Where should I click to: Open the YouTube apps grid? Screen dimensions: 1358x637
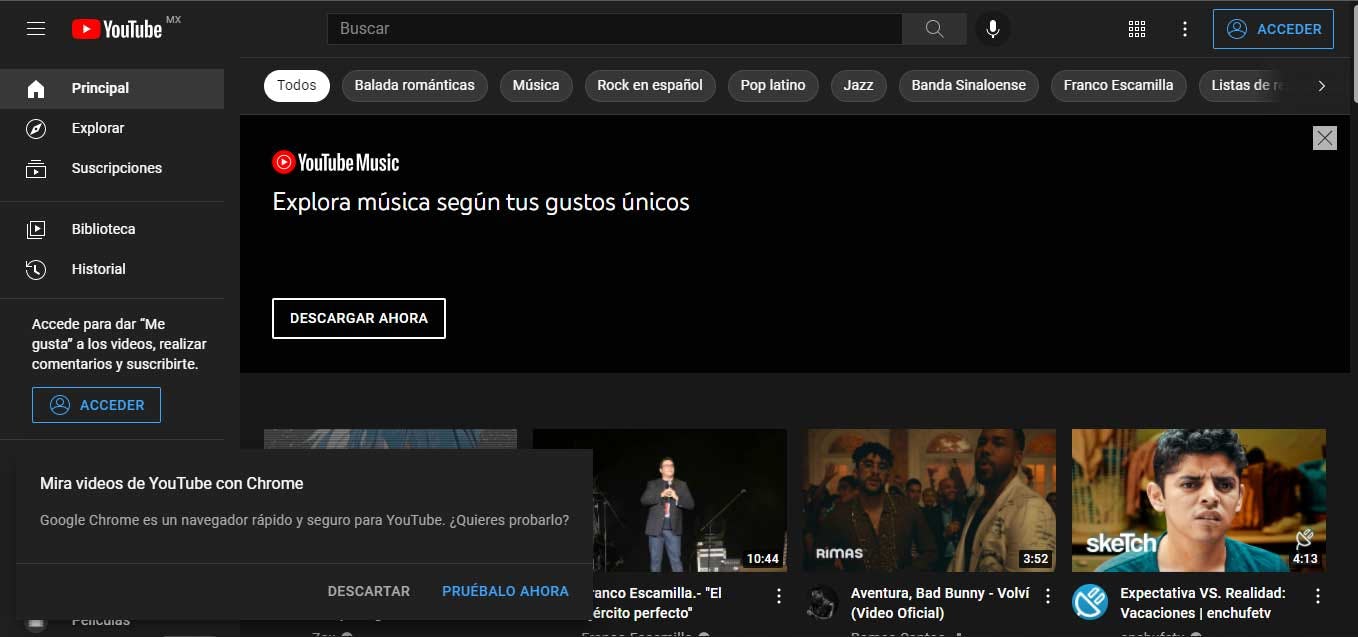pyautogui.click(x=1137, y=29)
